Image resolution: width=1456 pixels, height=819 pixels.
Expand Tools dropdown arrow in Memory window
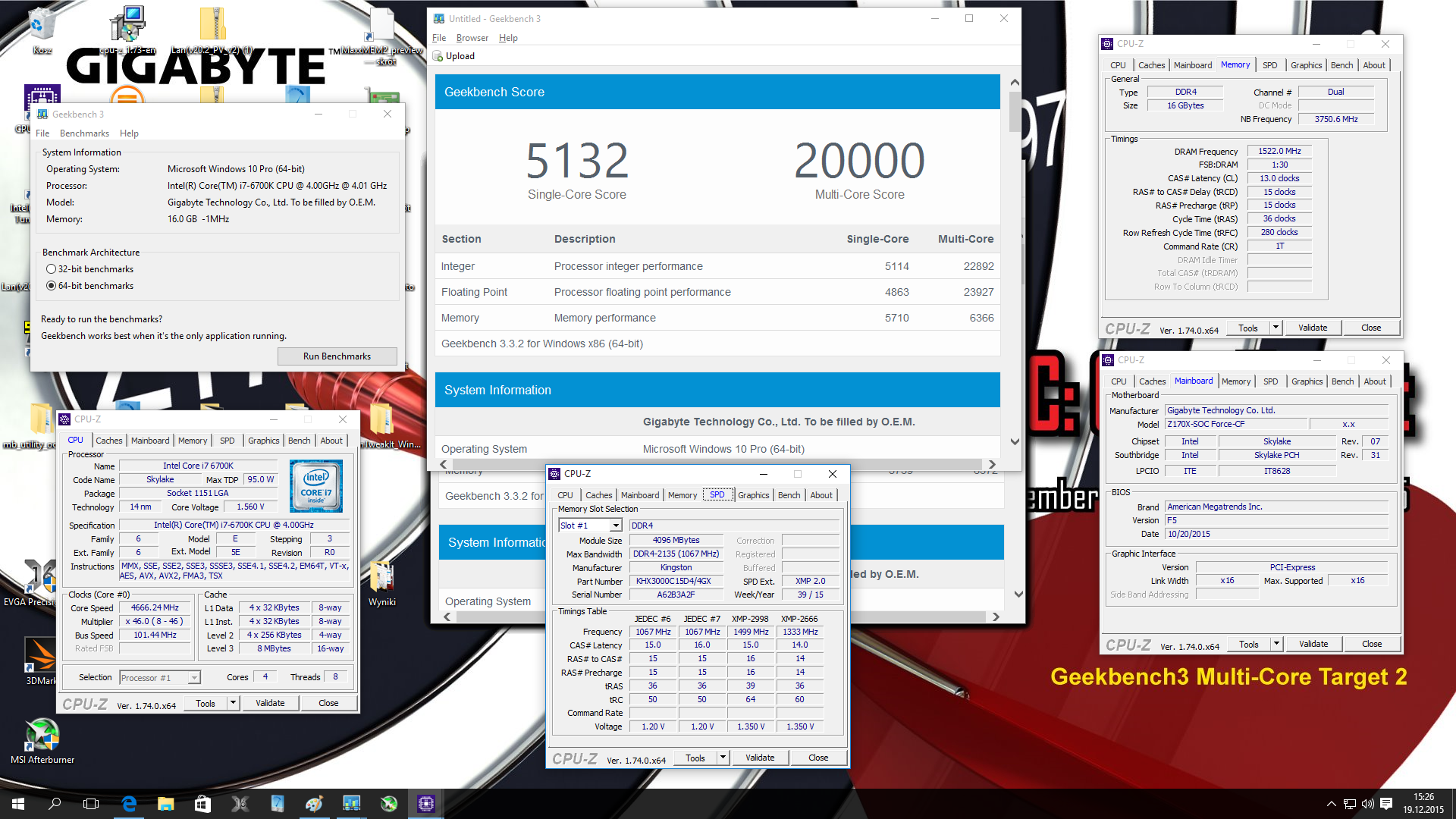1276,328
